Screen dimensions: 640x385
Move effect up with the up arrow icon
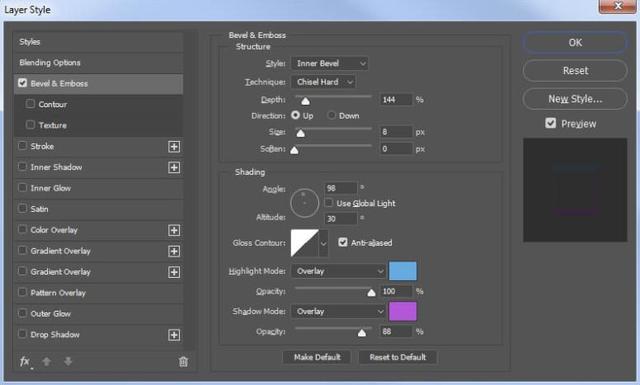[x=47, y=361]
